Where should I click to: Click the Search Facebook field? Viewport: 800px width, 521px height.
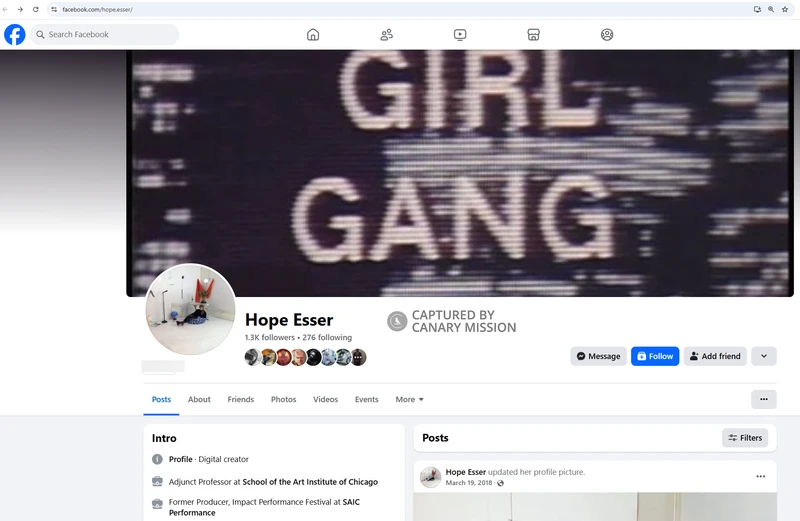pyautogui.click(x=105, y=35)
